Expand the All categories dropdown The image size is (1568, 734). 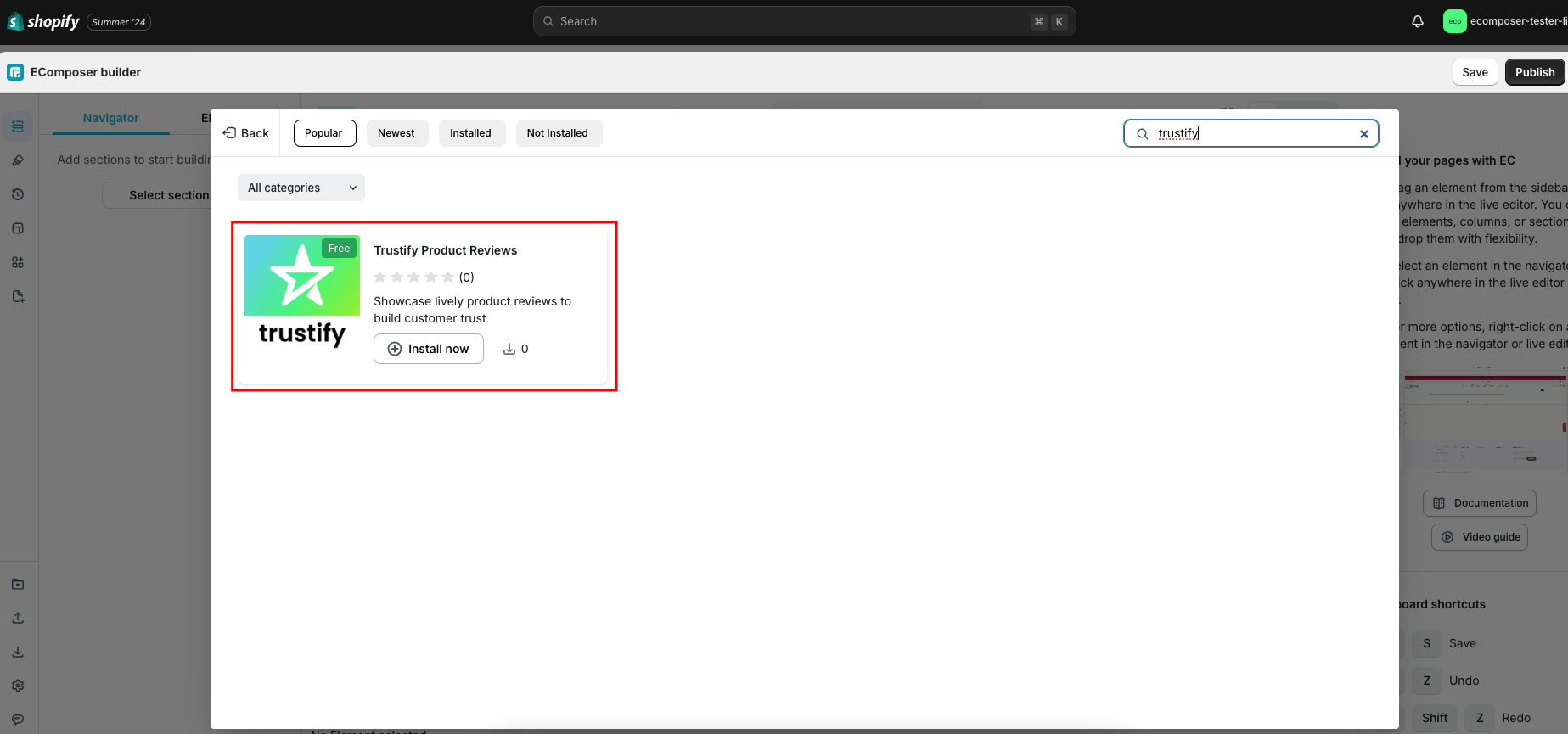point(301,188)
